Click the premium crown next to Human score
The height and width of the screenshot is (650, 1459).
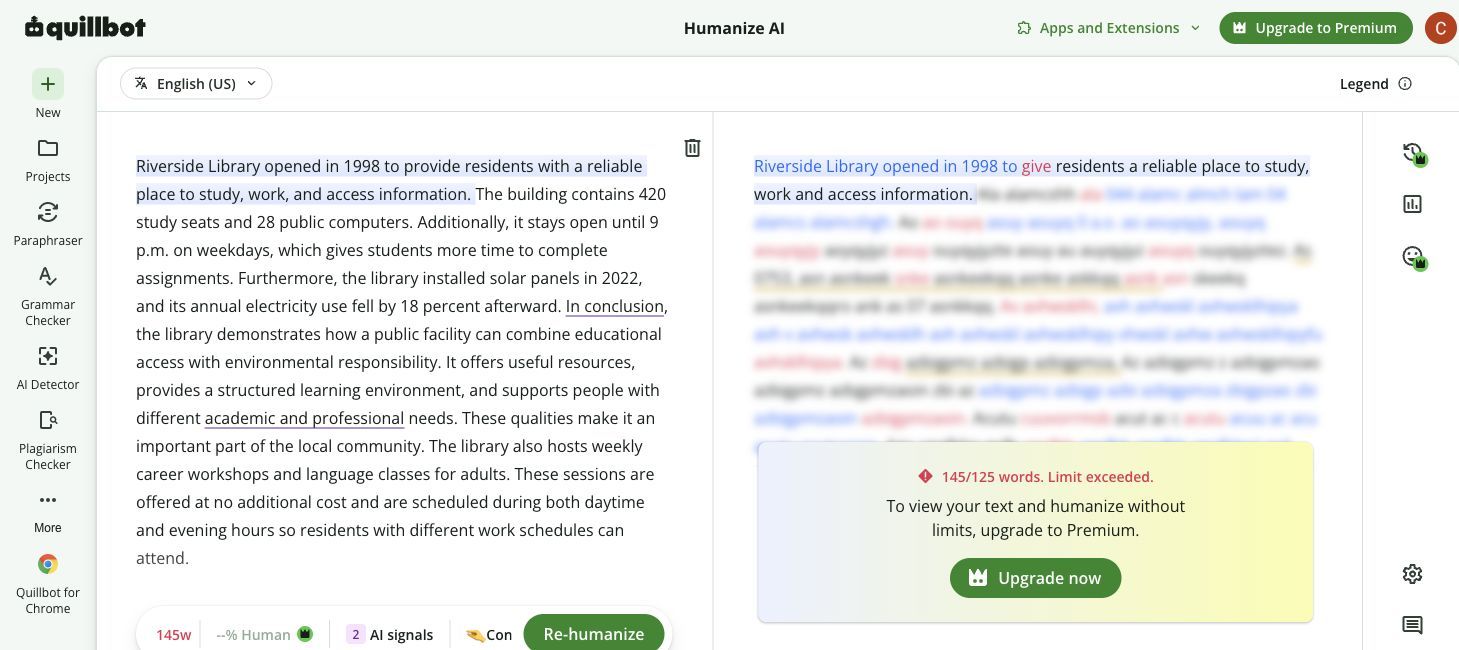(306, 634)
